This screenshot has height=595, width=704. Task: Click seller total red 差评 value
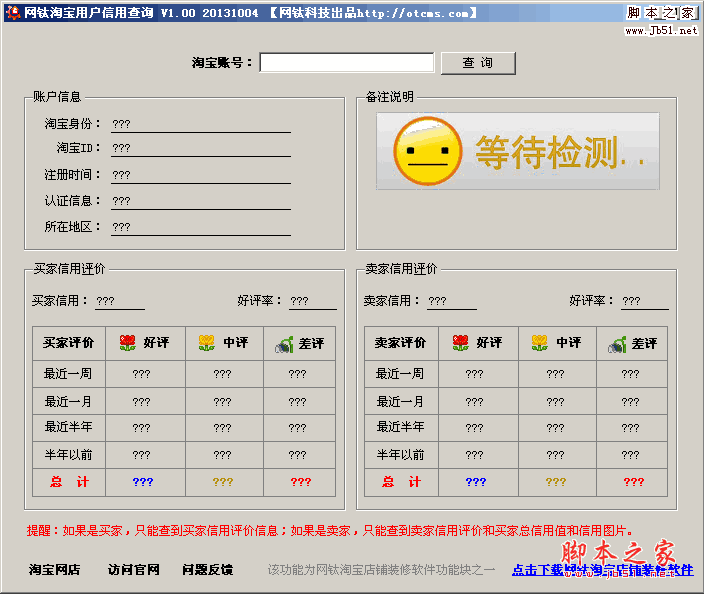pos(634,482)
